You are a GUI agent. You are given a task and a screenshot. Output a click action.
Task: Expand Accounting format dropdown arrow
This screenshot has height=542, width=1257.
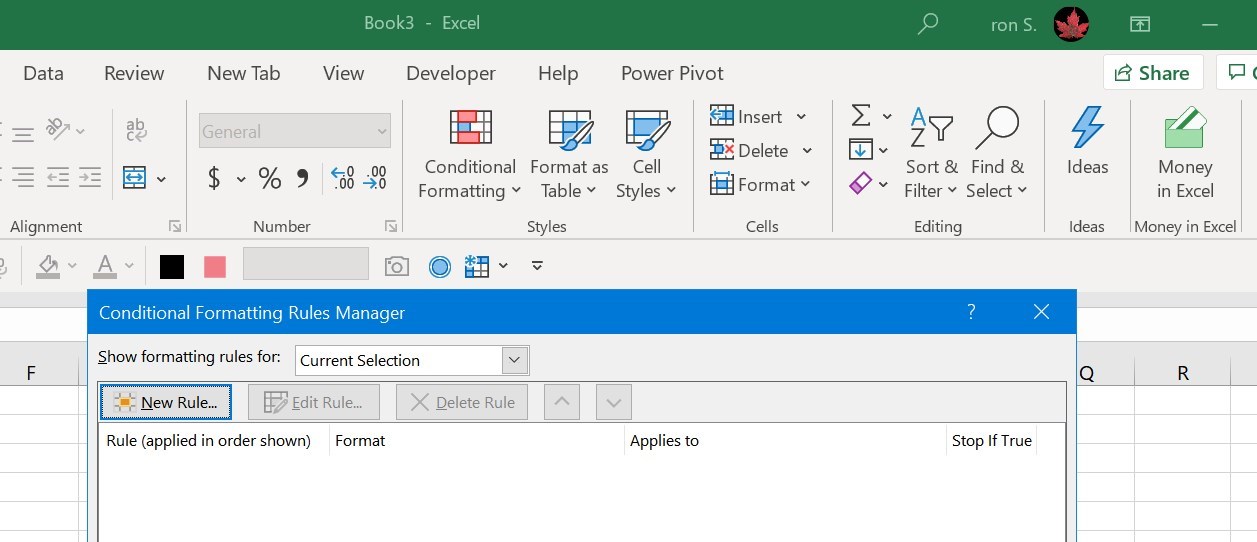pos(241,180)
